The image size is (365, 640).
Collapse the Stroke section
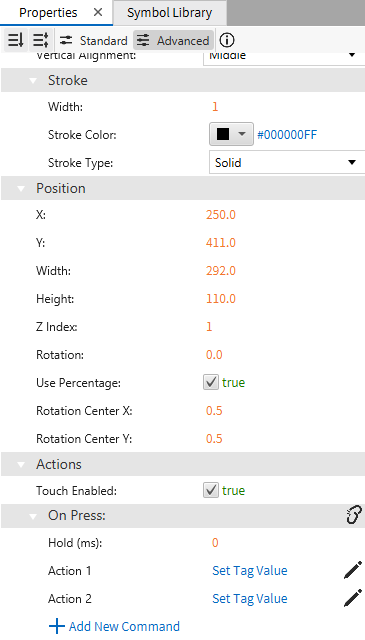point(33,80)
